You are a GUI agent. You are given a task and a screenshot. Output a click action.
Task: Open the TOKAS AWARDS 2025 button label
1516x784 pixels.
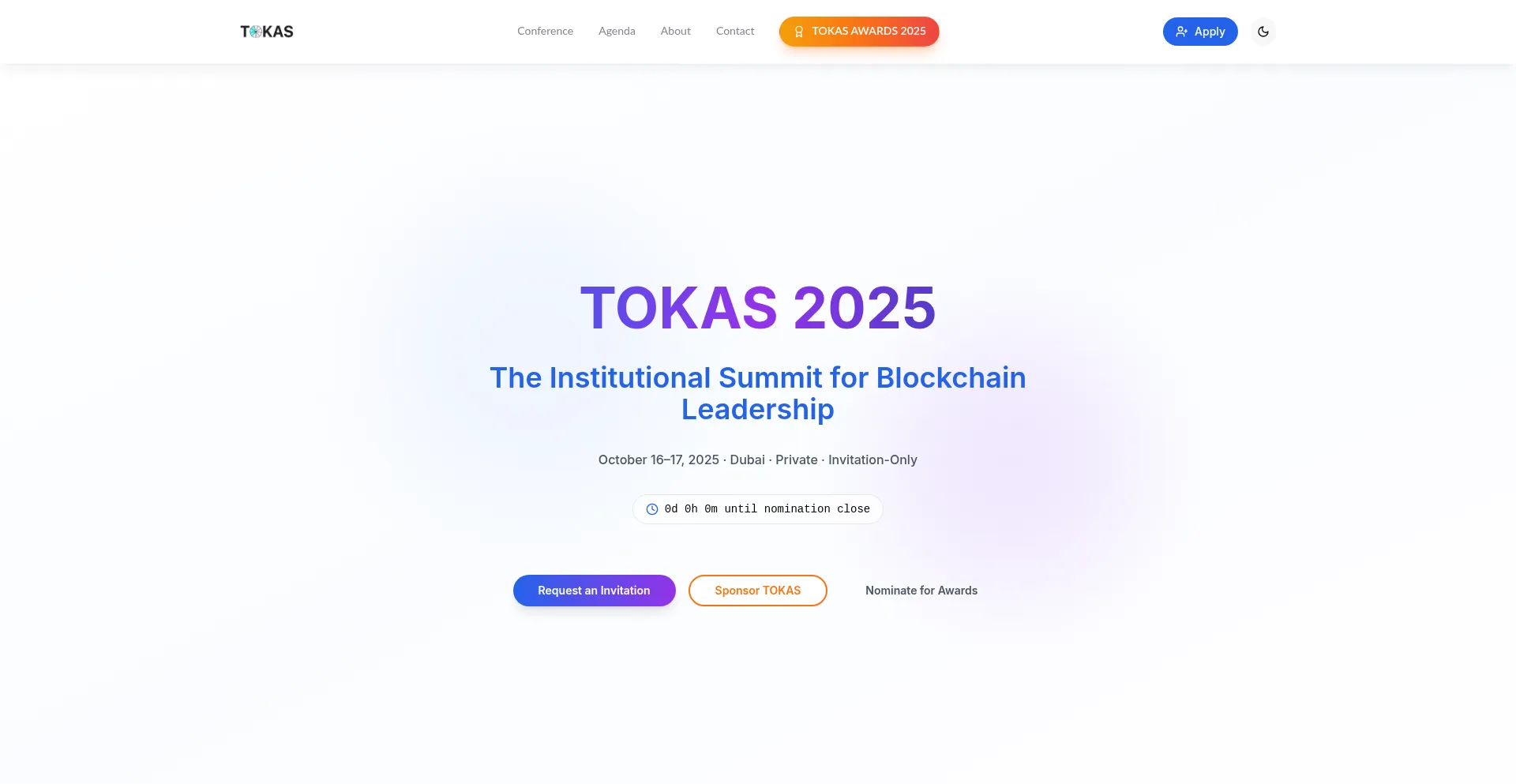[x=869, y=32]
